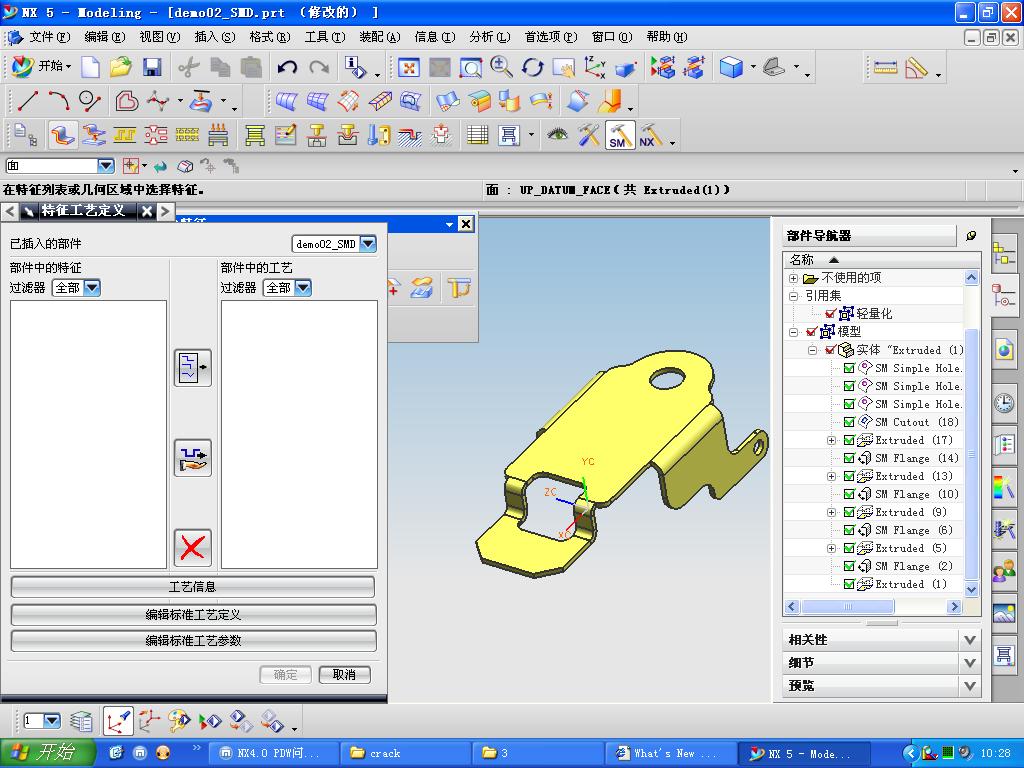Screen dimensions: 1024x768
Task: Toggle Extruded (1) feature checkbox
Action: pos(849,584)
